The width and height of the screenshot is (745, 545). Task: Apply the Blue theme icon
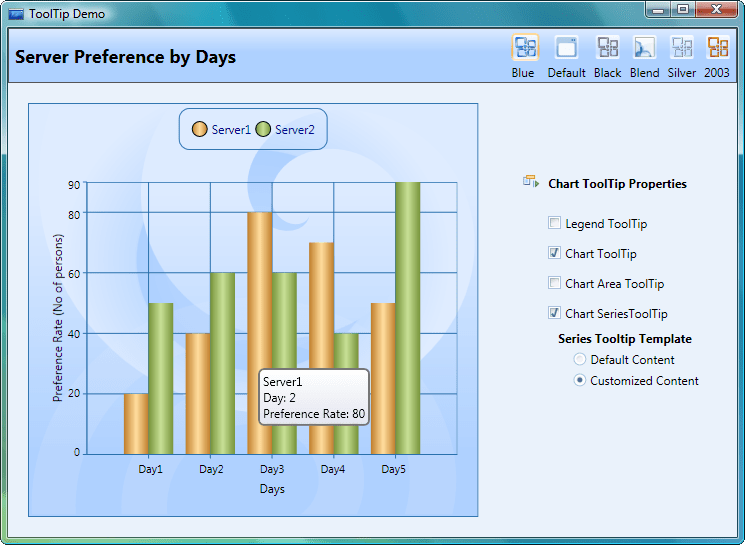pos(525,48)
